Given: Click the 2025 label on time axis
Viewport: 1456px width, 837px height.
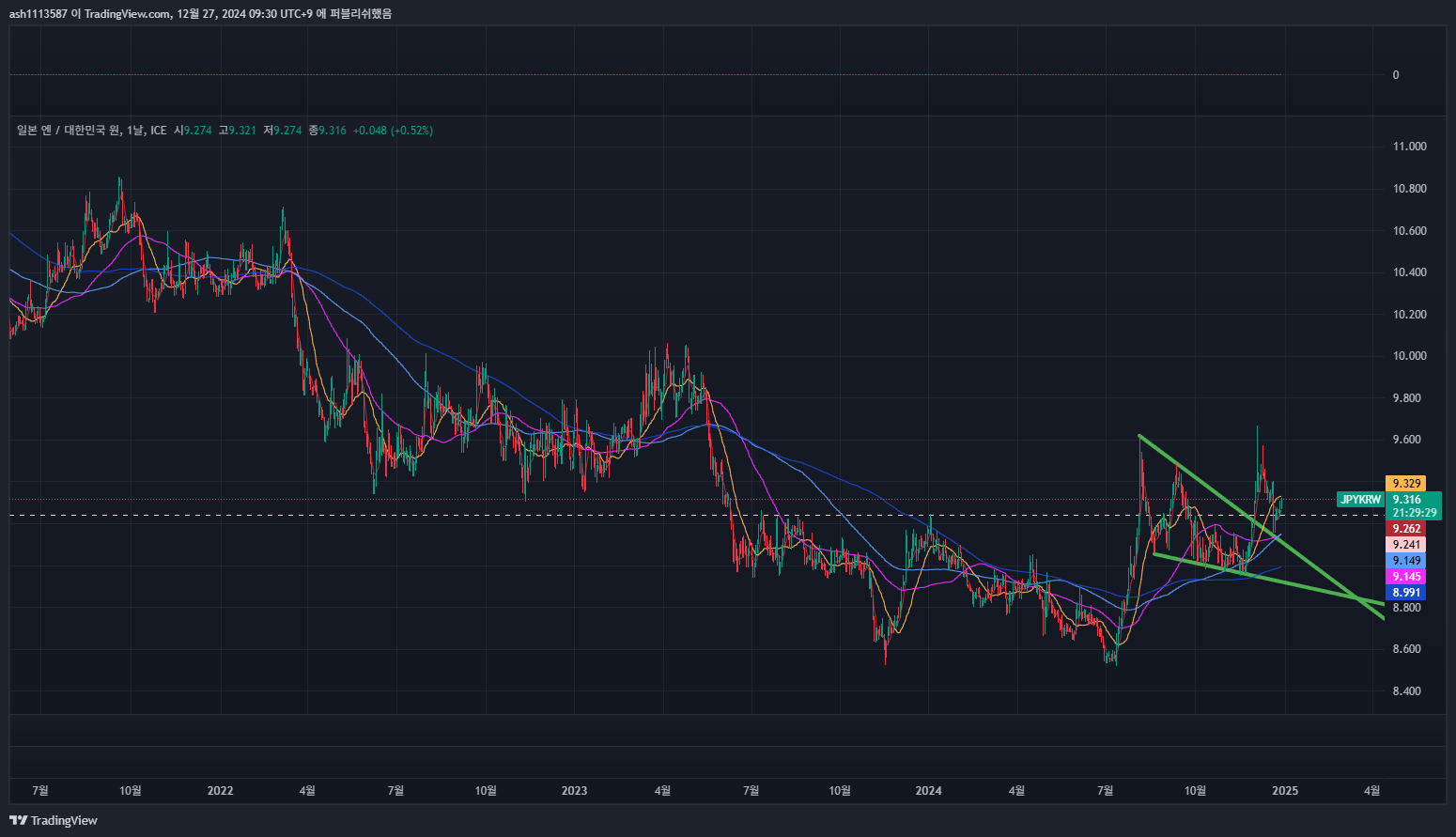Looking at the screenshot, I should (1284, 791).
